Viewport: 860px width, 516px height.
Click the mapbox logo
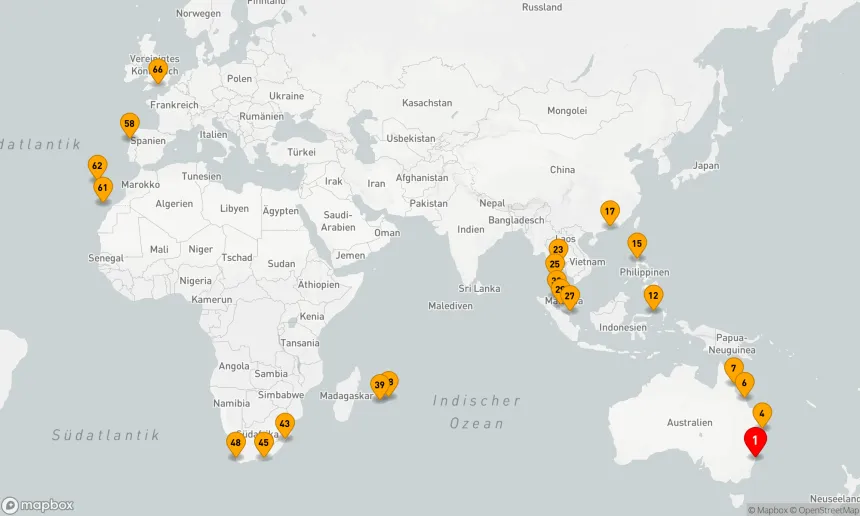pyautogui.click(x=37, y=505)
